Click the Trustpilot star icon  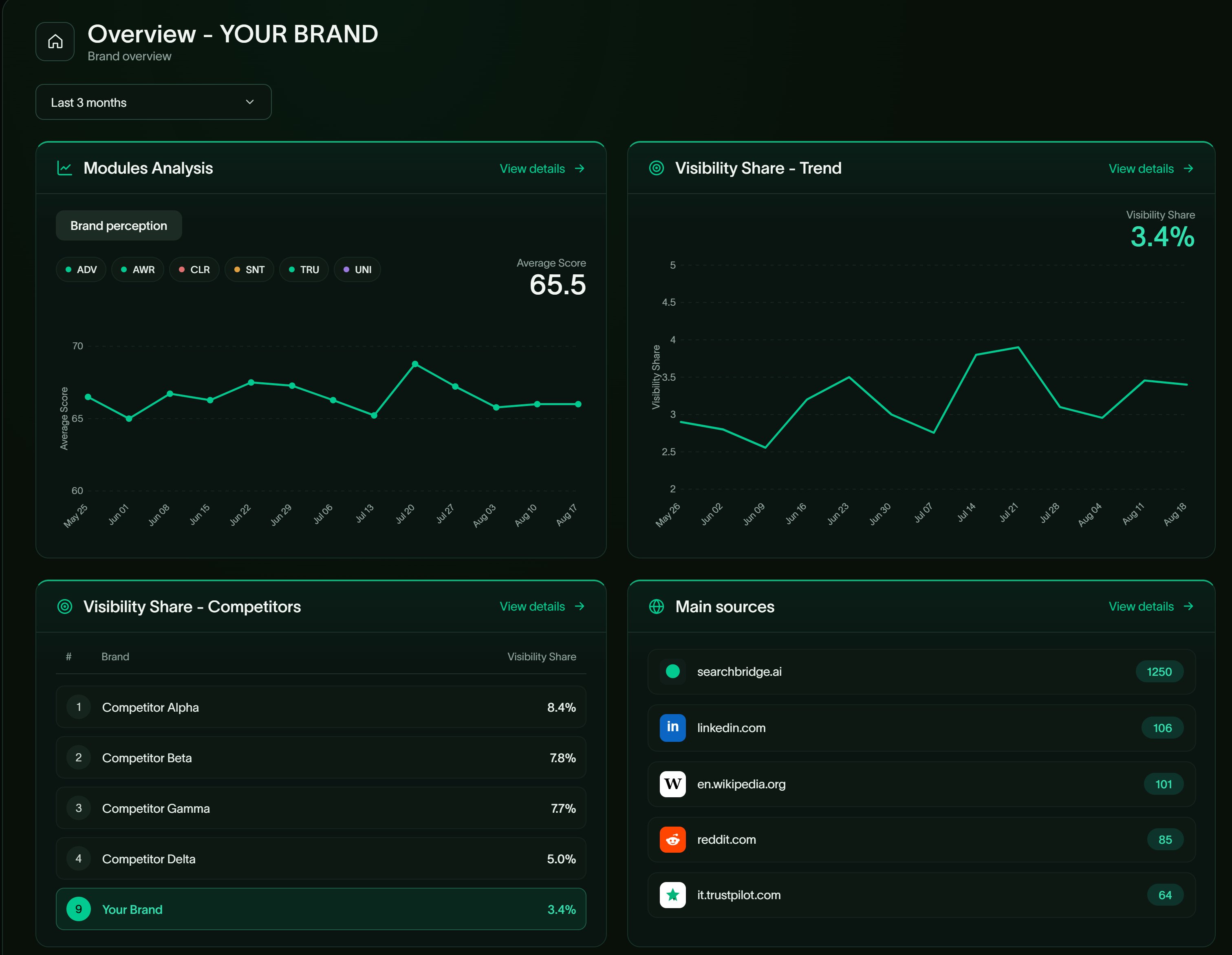(672, 895)
